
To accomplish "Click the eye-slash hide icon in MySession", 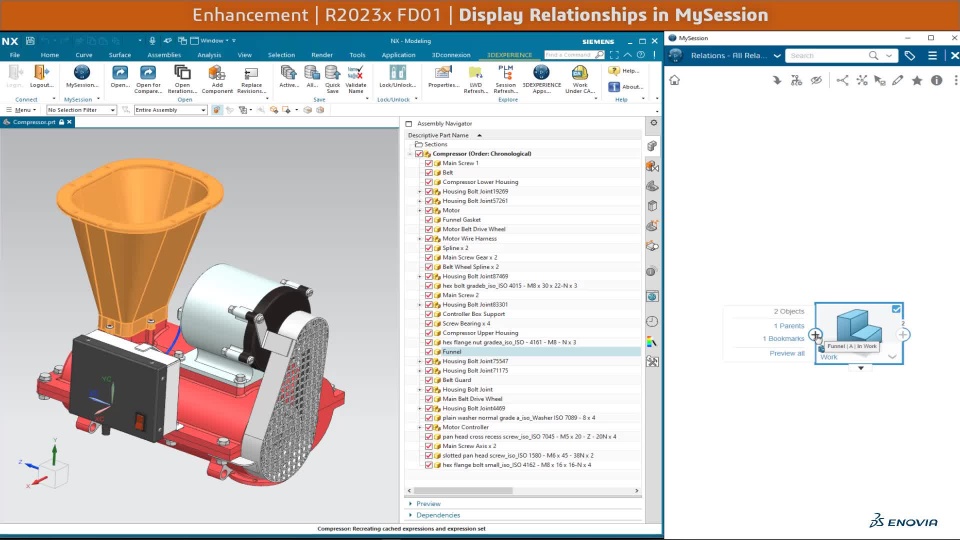I will pos(816,80).
